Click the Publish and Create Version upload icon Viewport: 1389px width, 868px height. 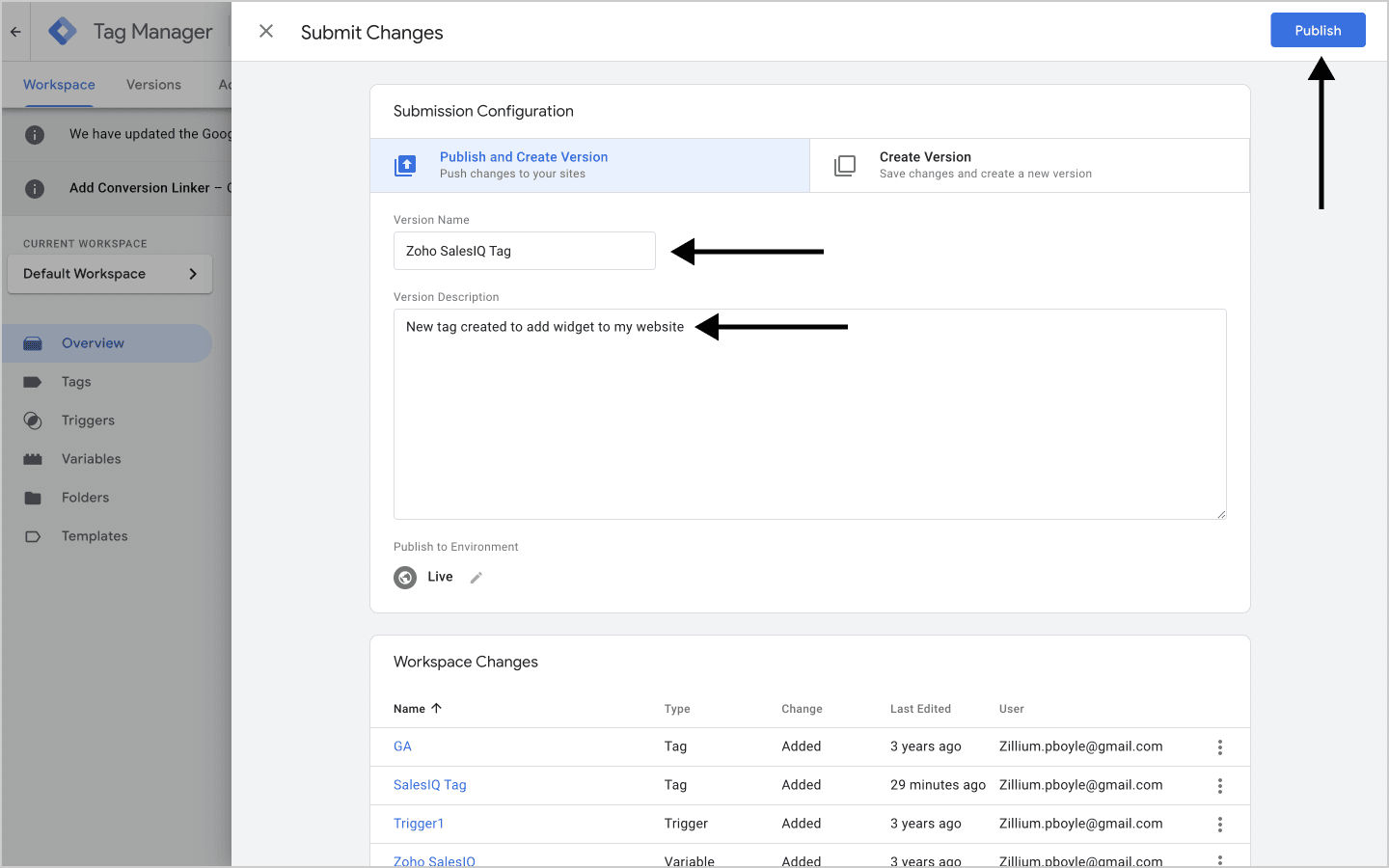[x=405, y=166]
